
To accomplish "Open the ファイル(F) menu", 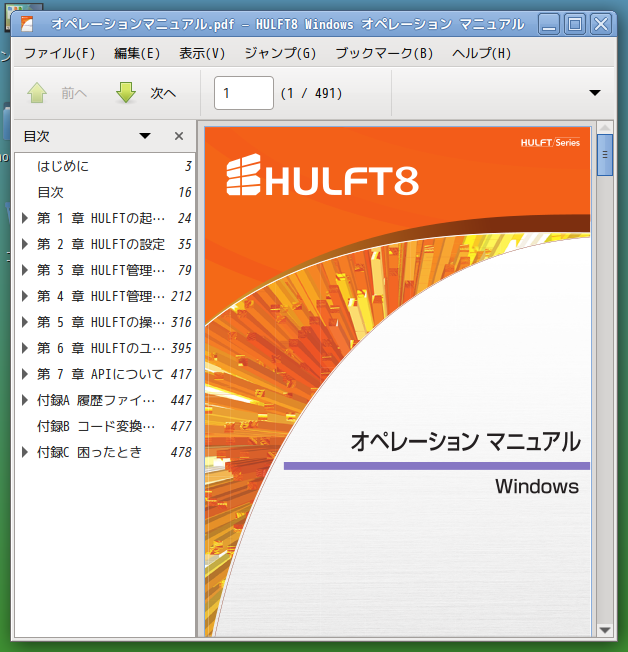I will click(59, 53).
